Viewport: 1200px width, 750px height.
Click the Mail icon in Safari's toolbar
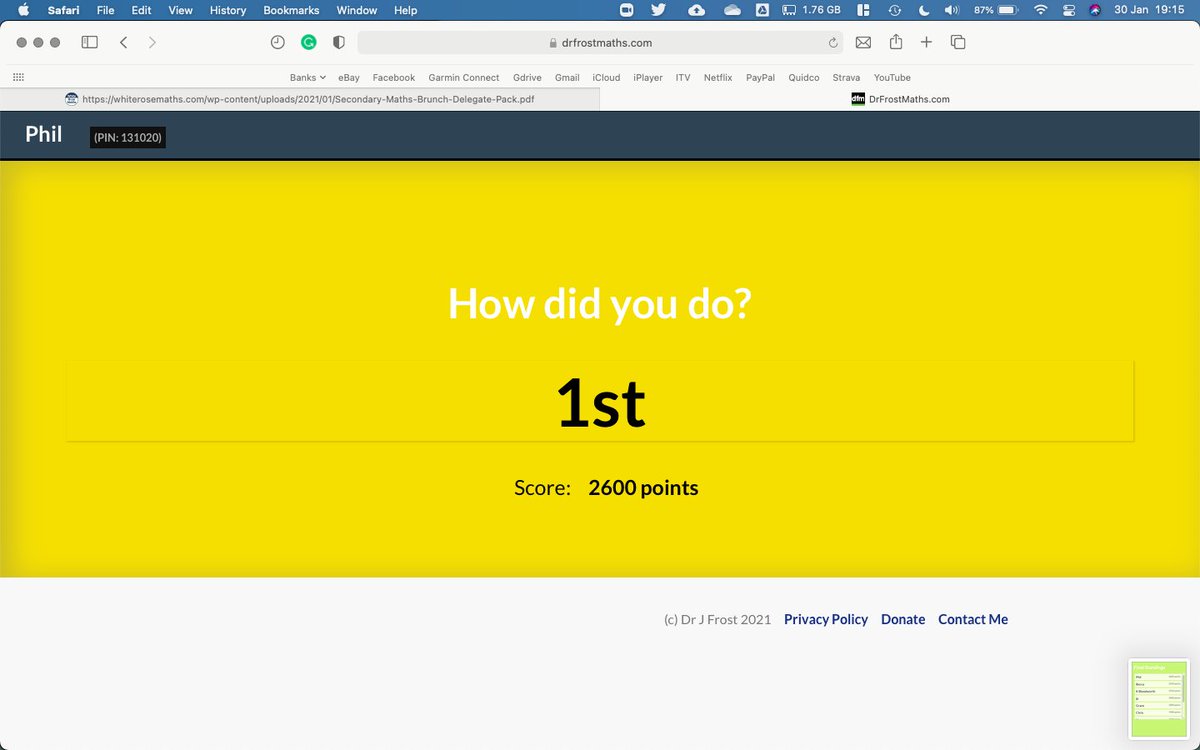coord(863,42)
